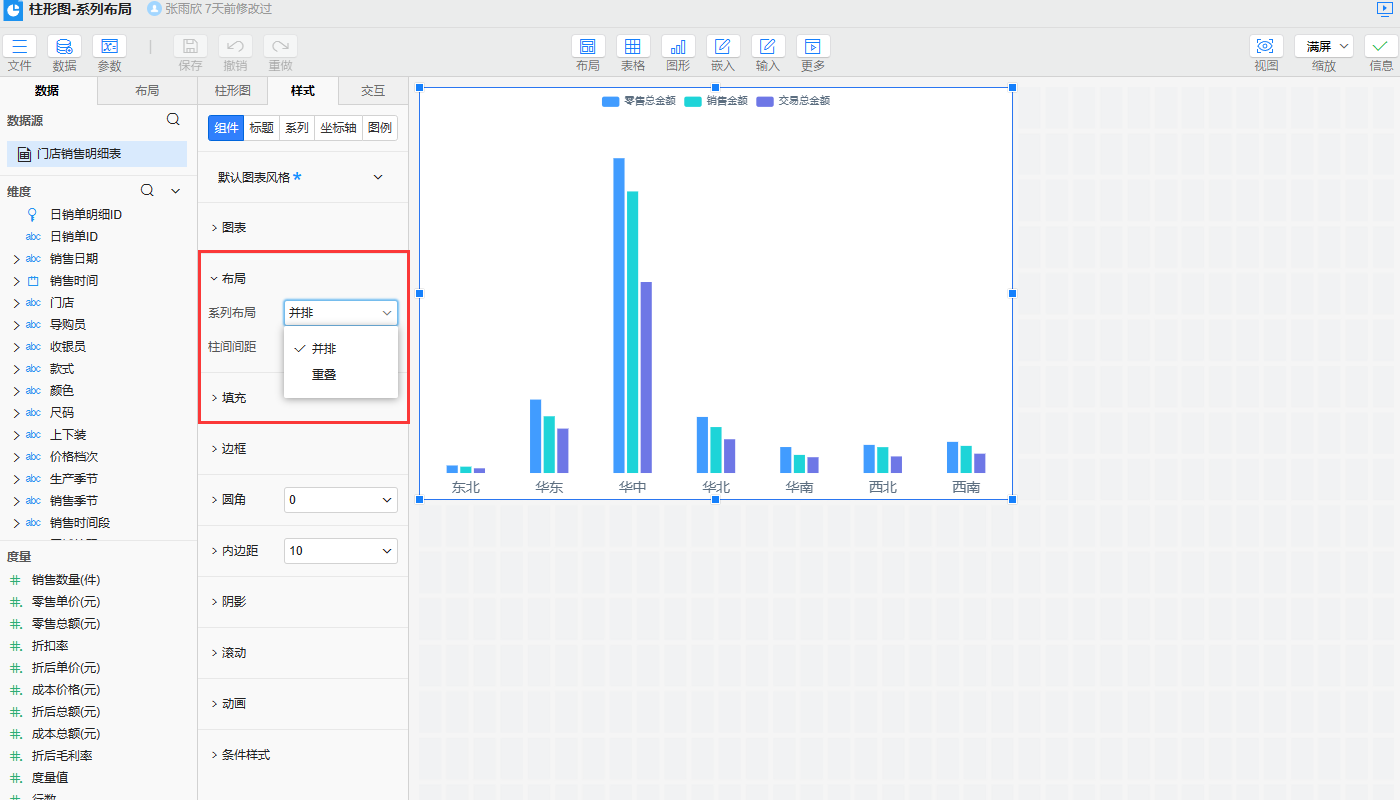The image size is (1400, 800).
Task: Open the 圆角 value dropdown
Action: point(340,500)
